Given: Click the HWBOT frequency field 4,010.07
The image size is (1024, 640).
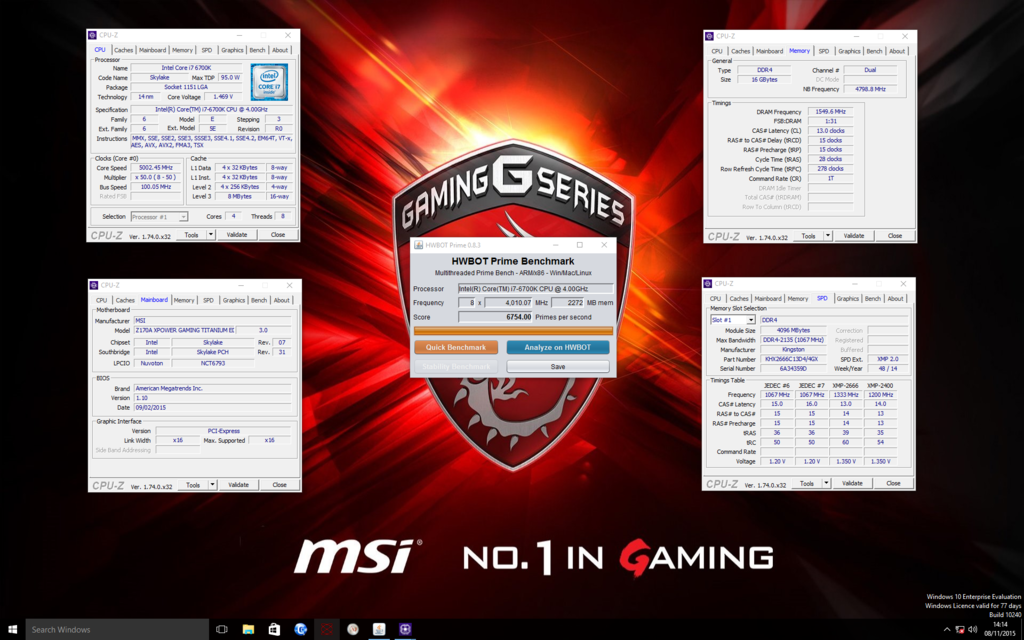Looking at the screenshot, I should pyautogui.click(x=509, y=302).
